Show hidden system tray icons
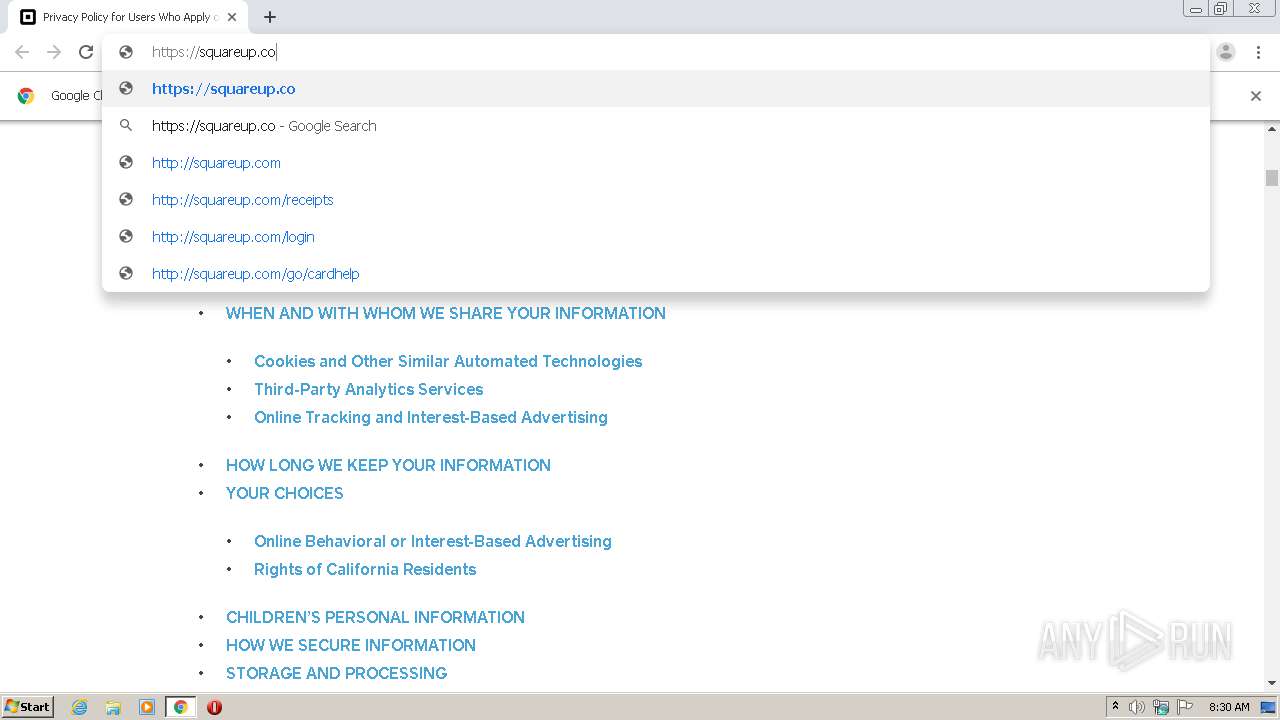The image size is (1280, 720). pyautogui.click(x=1115, y=707)
